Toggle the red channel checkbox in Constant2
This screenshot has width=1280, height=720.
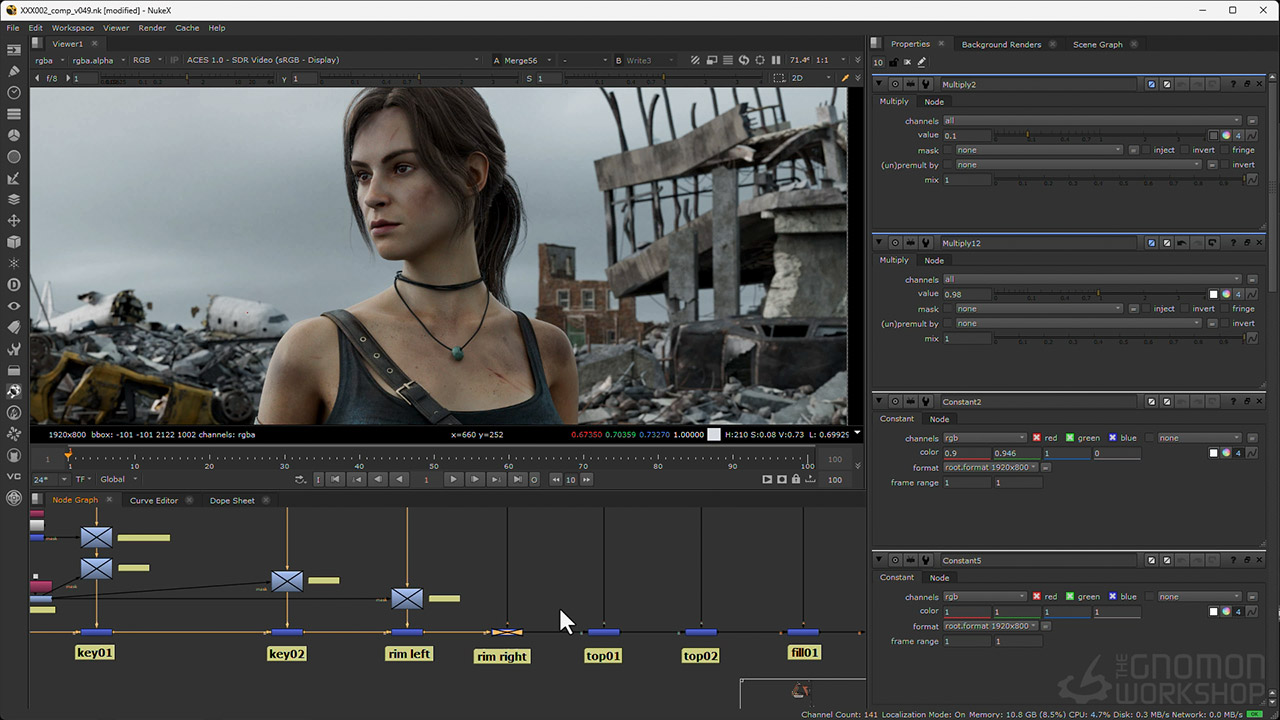(1037, 438)
